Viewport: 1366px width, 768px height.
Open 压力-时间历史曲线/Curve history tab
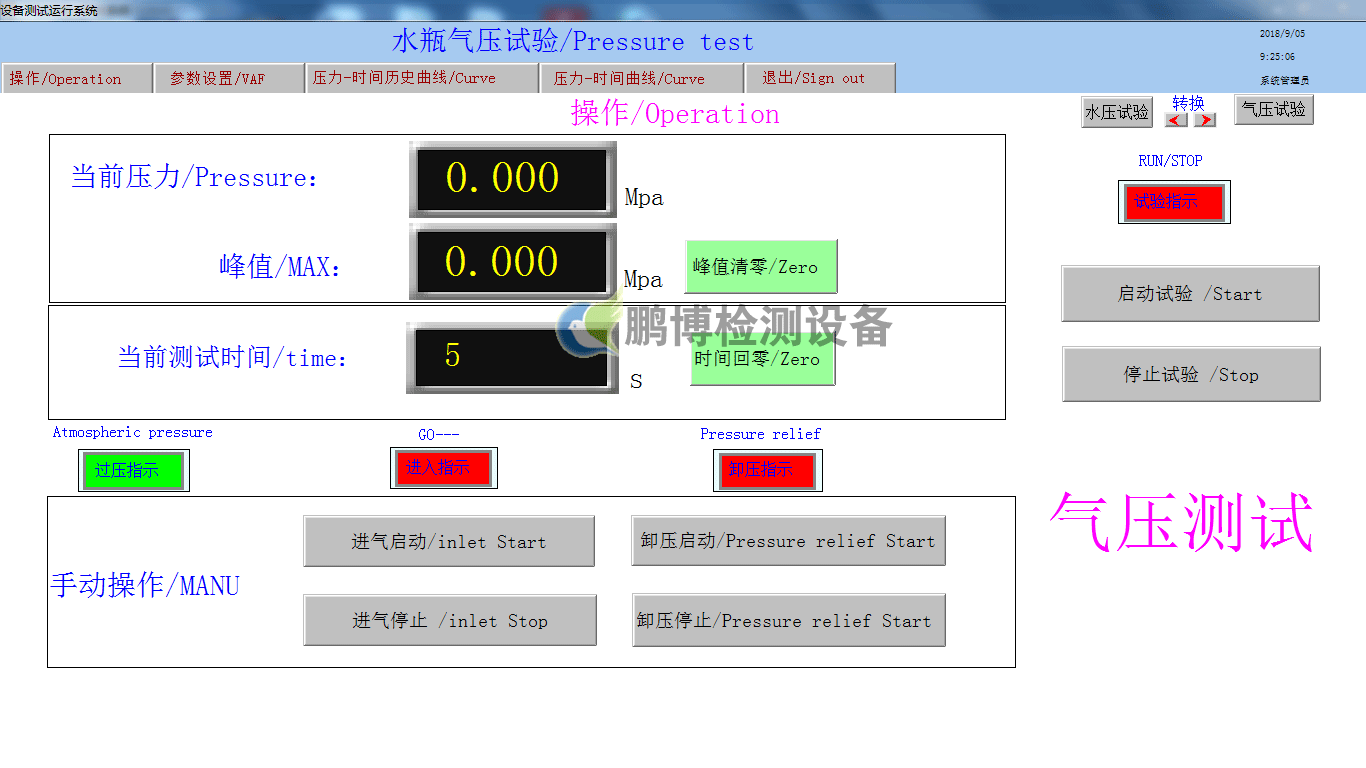tap(422, 79)
